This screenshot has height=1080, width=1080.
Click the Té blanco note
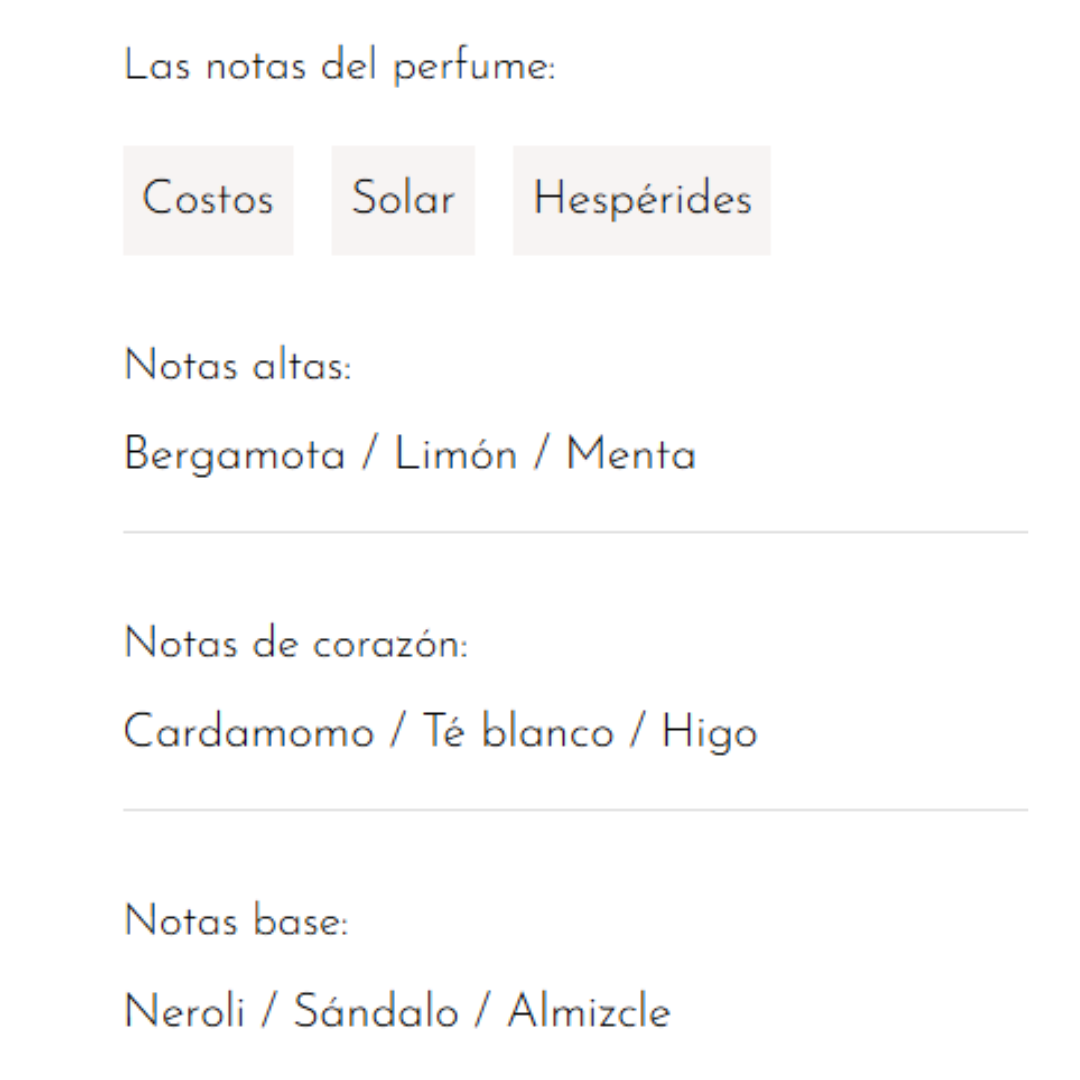pyautogui.click(x=518, y=734)
